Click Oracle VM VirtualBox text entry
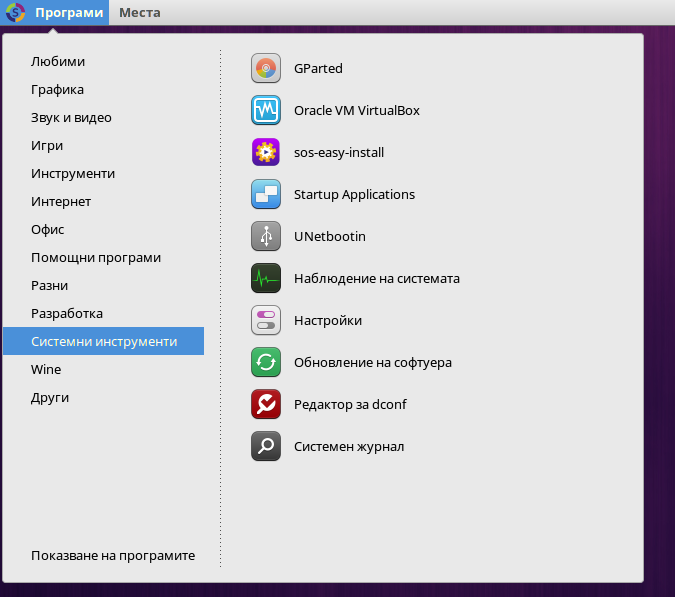Viewport: 675px width, 597px height. (356, 111)
